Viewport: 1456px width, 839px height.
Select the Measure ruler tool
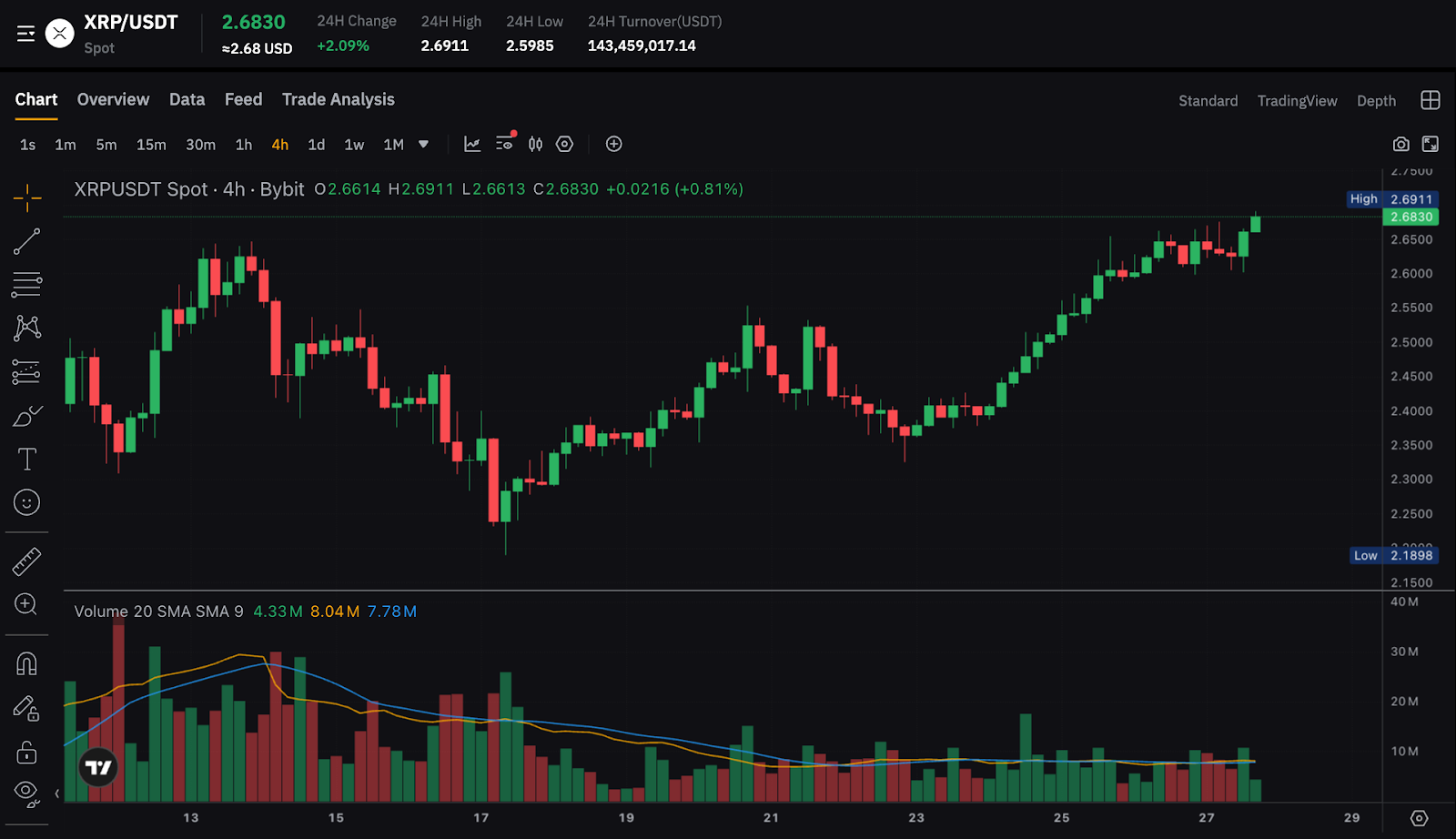coord(26,561)
